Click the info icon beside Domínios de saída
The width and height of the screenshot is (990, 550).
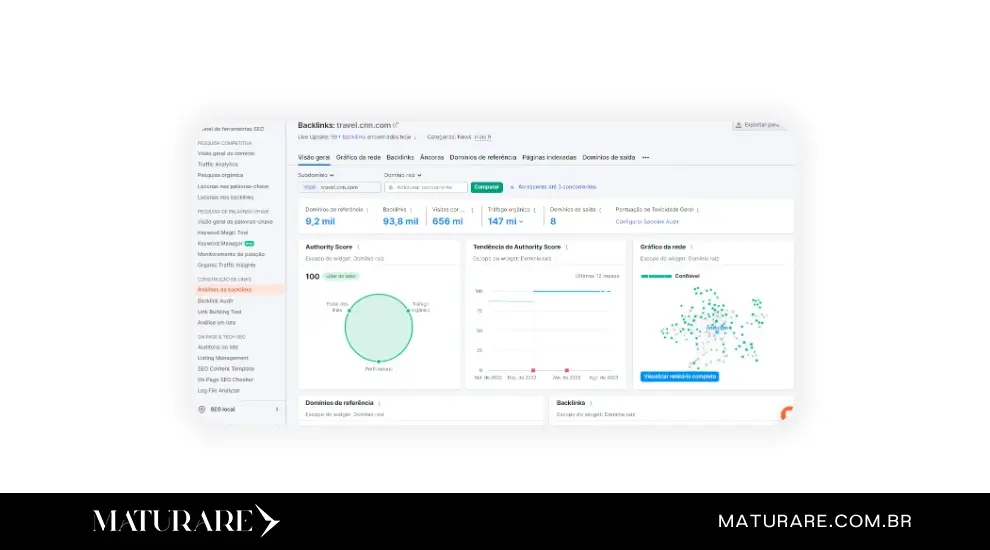pyautogui.click(x=601, y=210)
